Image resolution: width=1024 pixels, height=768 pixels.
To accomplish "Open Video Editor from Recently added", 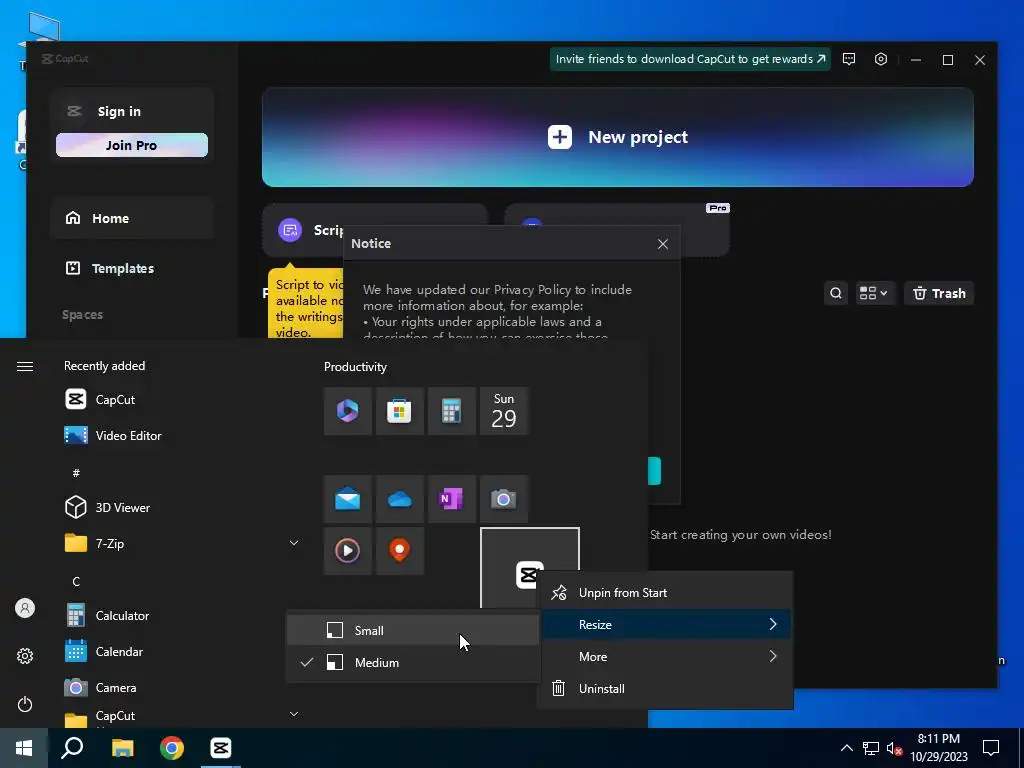I will 178,436.
